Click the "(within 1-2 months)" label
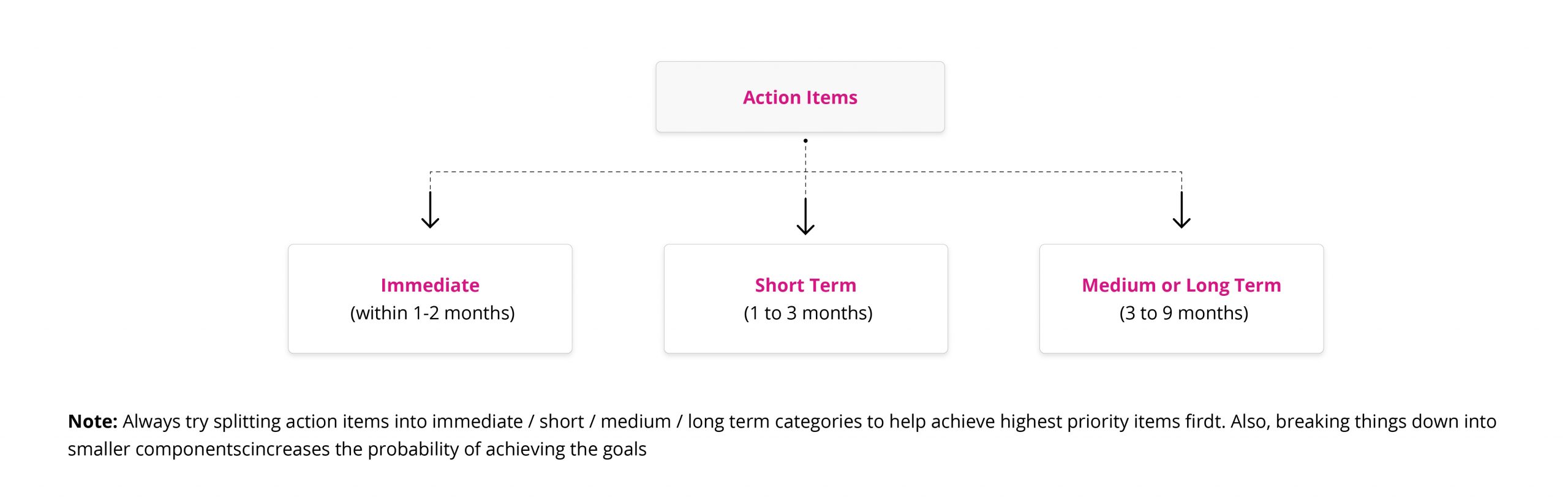Image resolution: width=1568 pixels, height=498 pixels. click(432, 313)
